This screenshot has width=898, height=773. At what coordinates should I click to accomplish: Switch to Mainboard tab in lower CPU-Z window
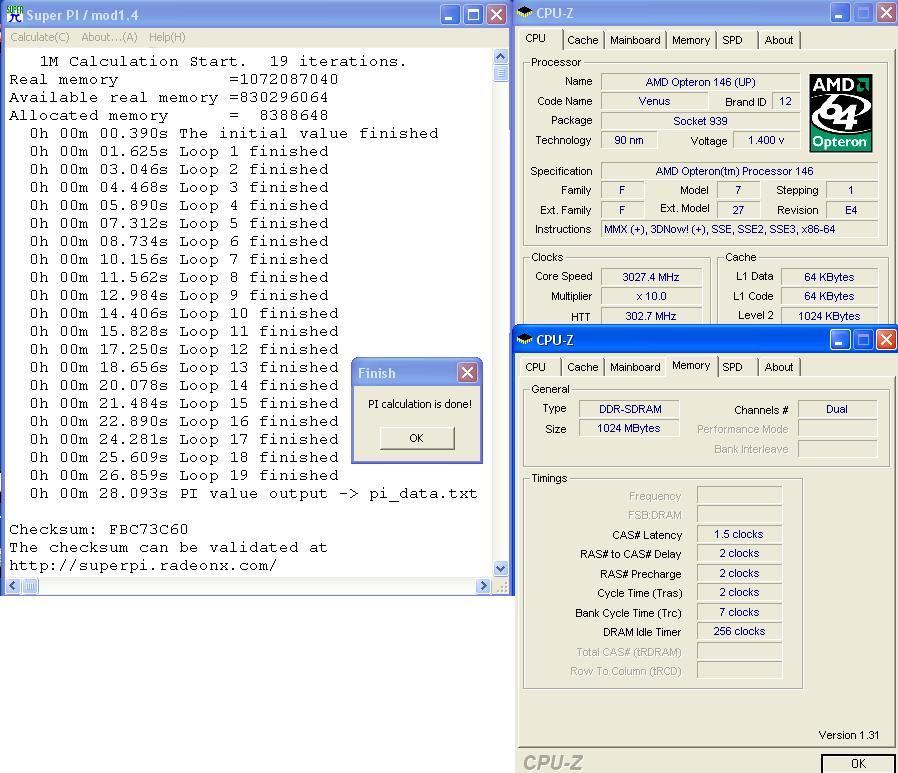click(x=635, y=367)
